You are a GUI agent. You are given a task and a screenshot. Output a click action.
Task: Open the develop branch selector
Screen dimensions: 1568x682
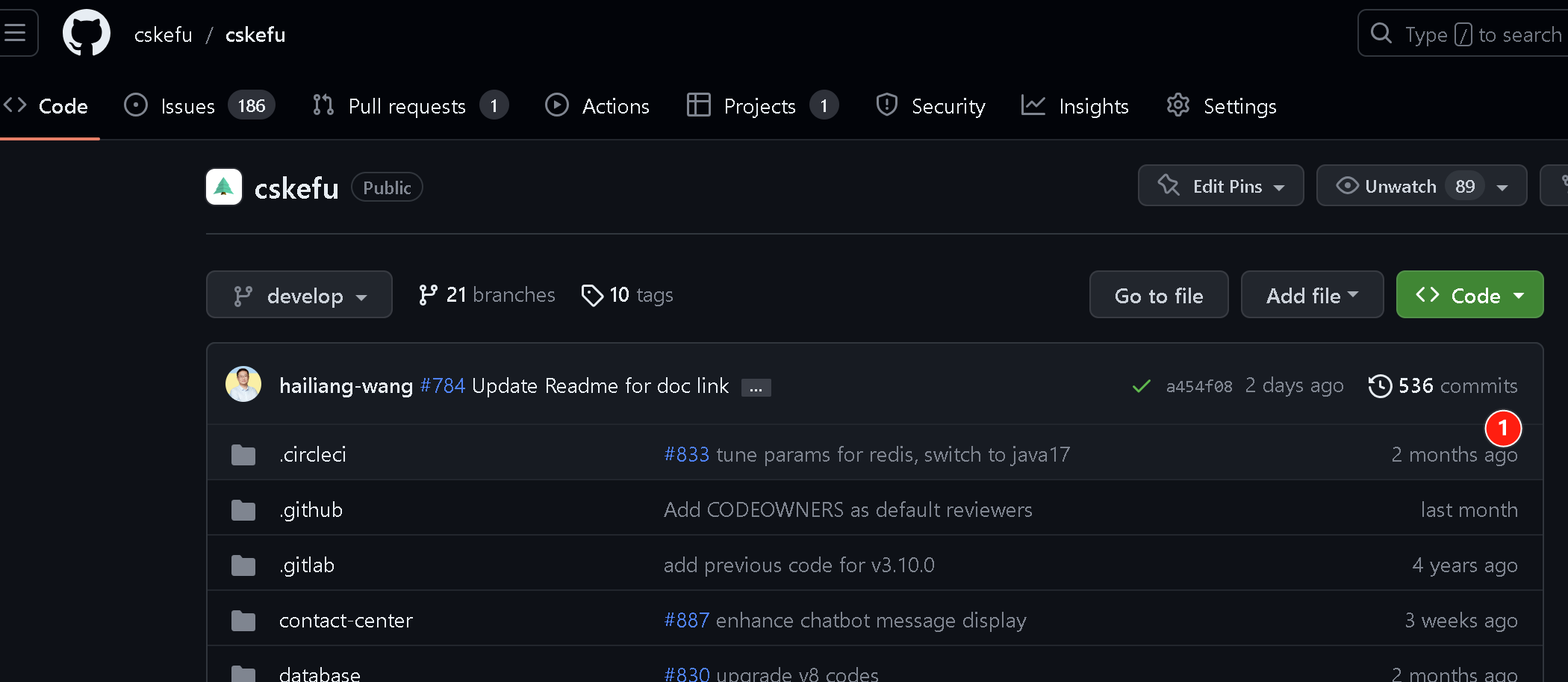point(299,295)
